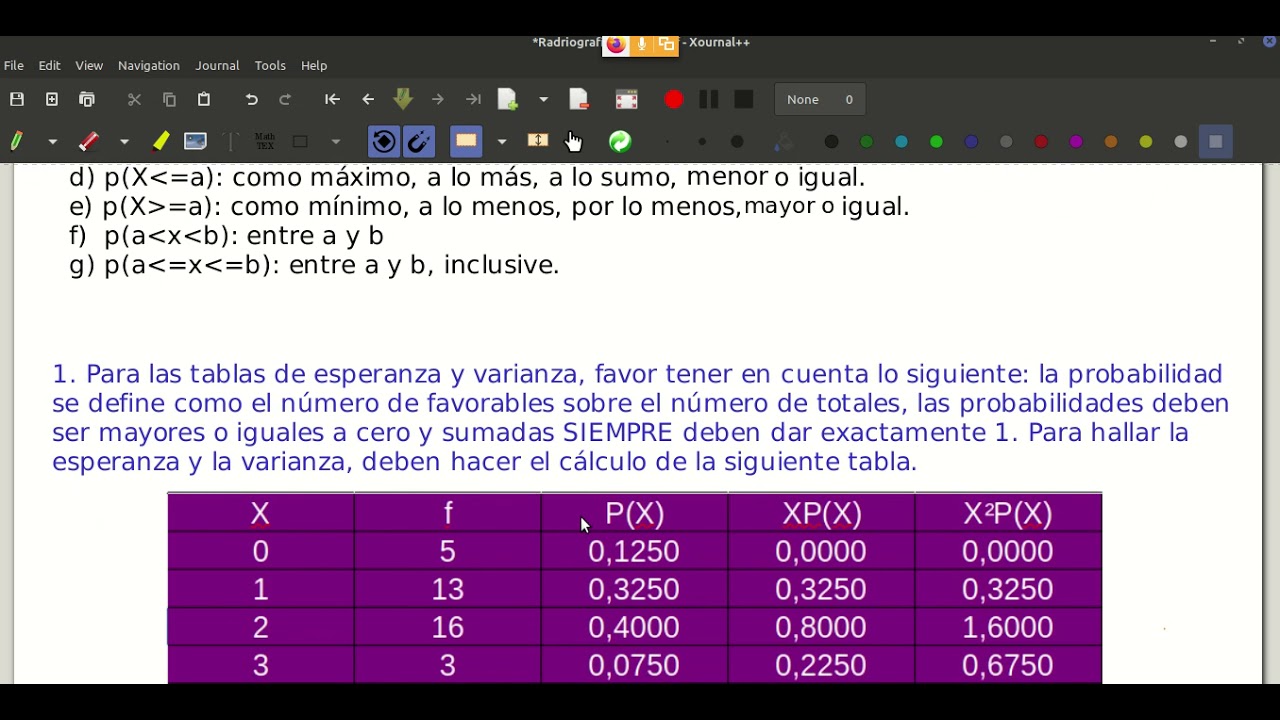Delete the current page
This screenshot has height=720, width=1280.
pyautogui.click(x=579, y=99)
